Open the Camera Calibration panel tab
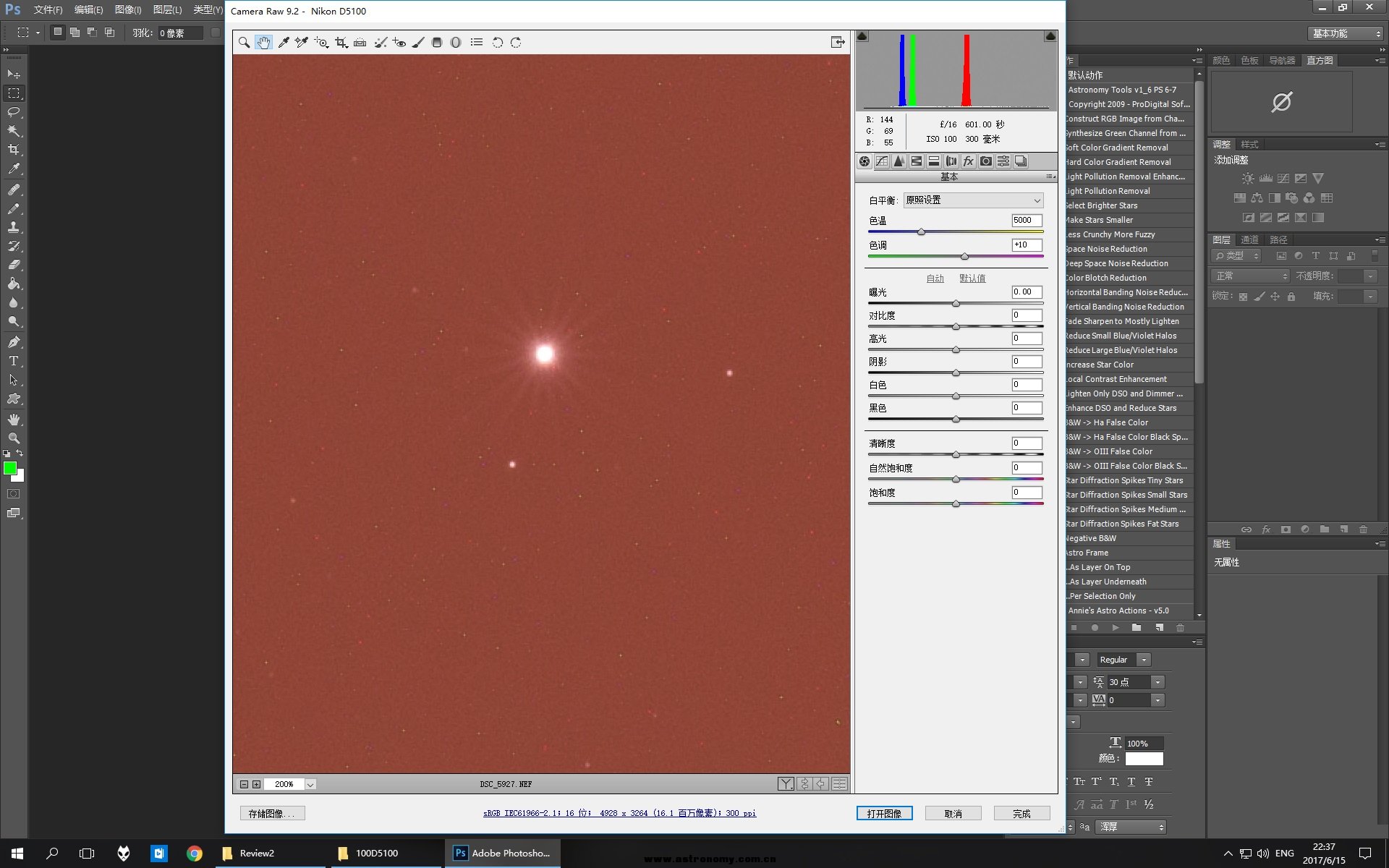Image resolution: width=1389 pixels, height=868 pixels. (986, 161)
